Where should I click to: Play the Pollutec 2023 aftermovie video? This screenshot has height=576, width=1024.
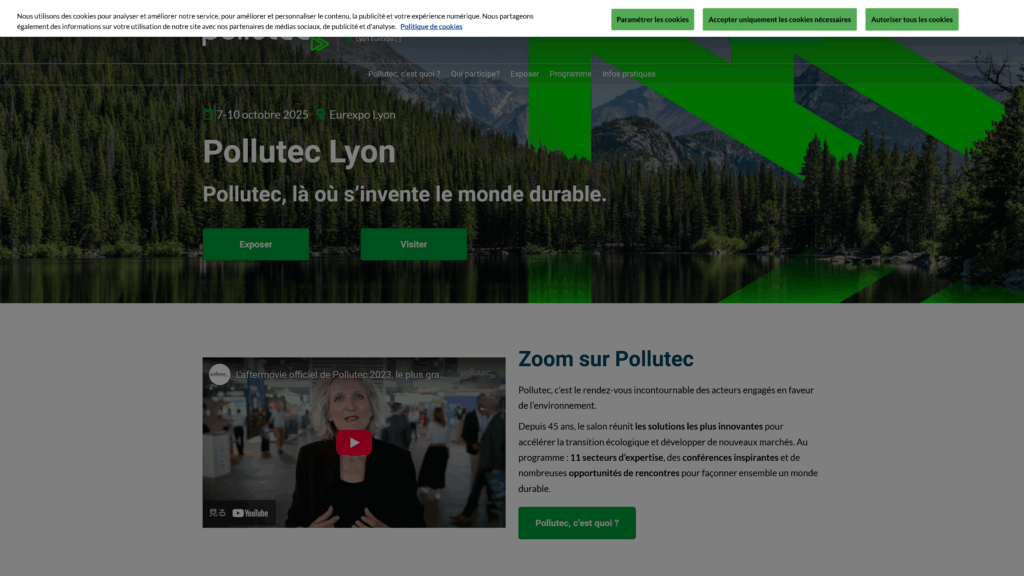tap(353, 442)
